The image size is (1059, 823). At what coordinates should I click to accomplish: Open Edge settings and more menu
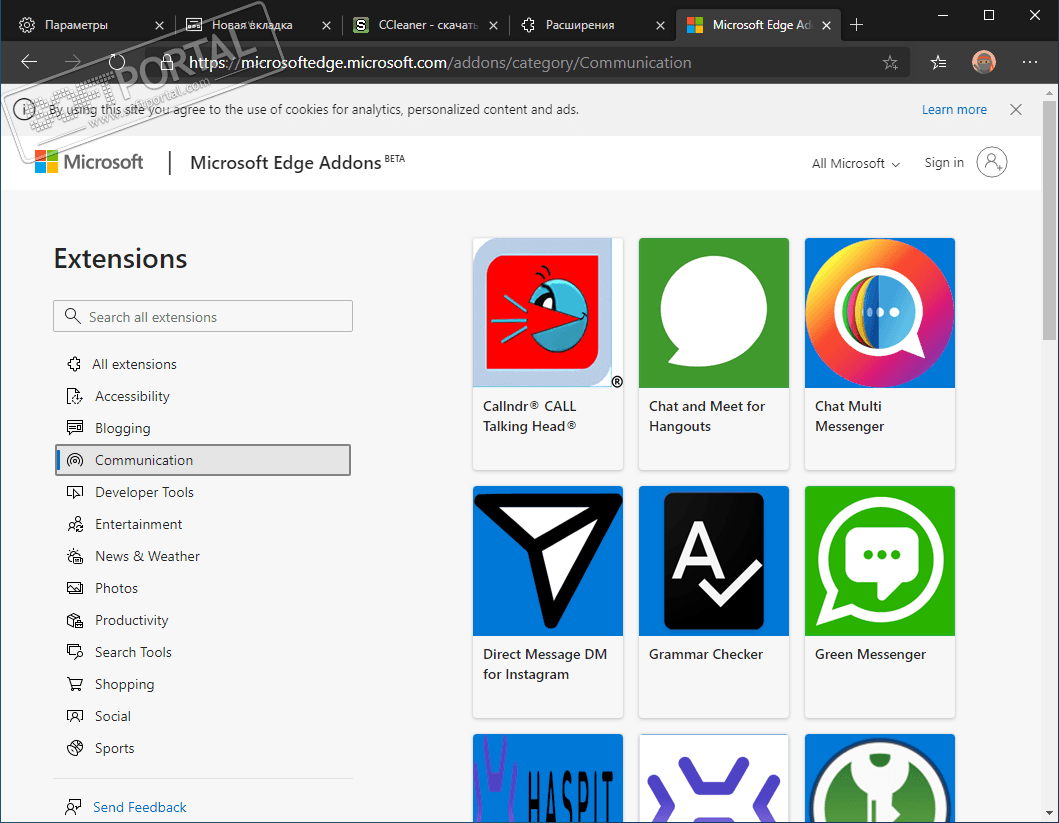click(x=1029, y=62)
